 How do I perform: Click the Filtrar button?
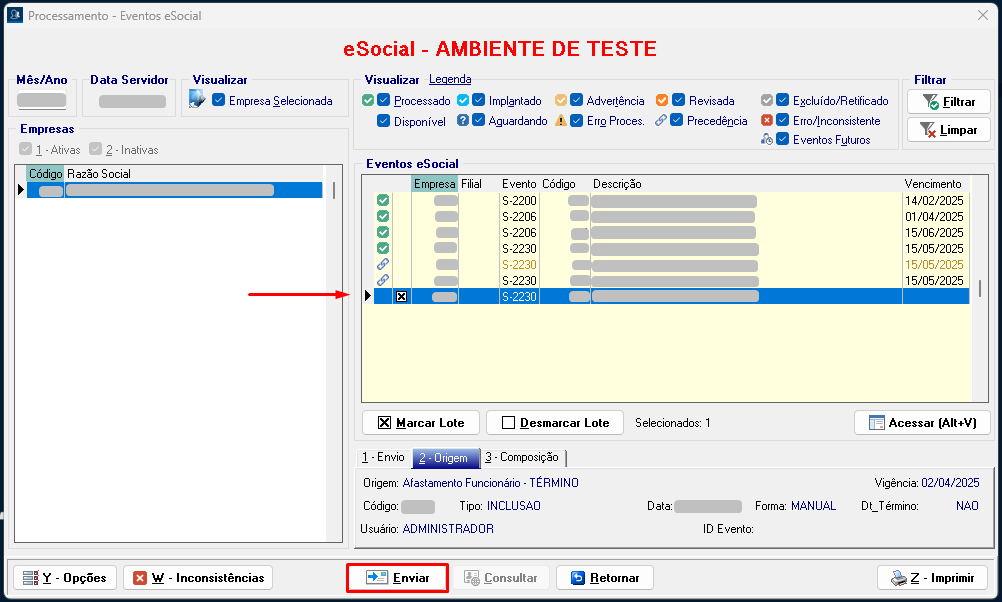948,102
